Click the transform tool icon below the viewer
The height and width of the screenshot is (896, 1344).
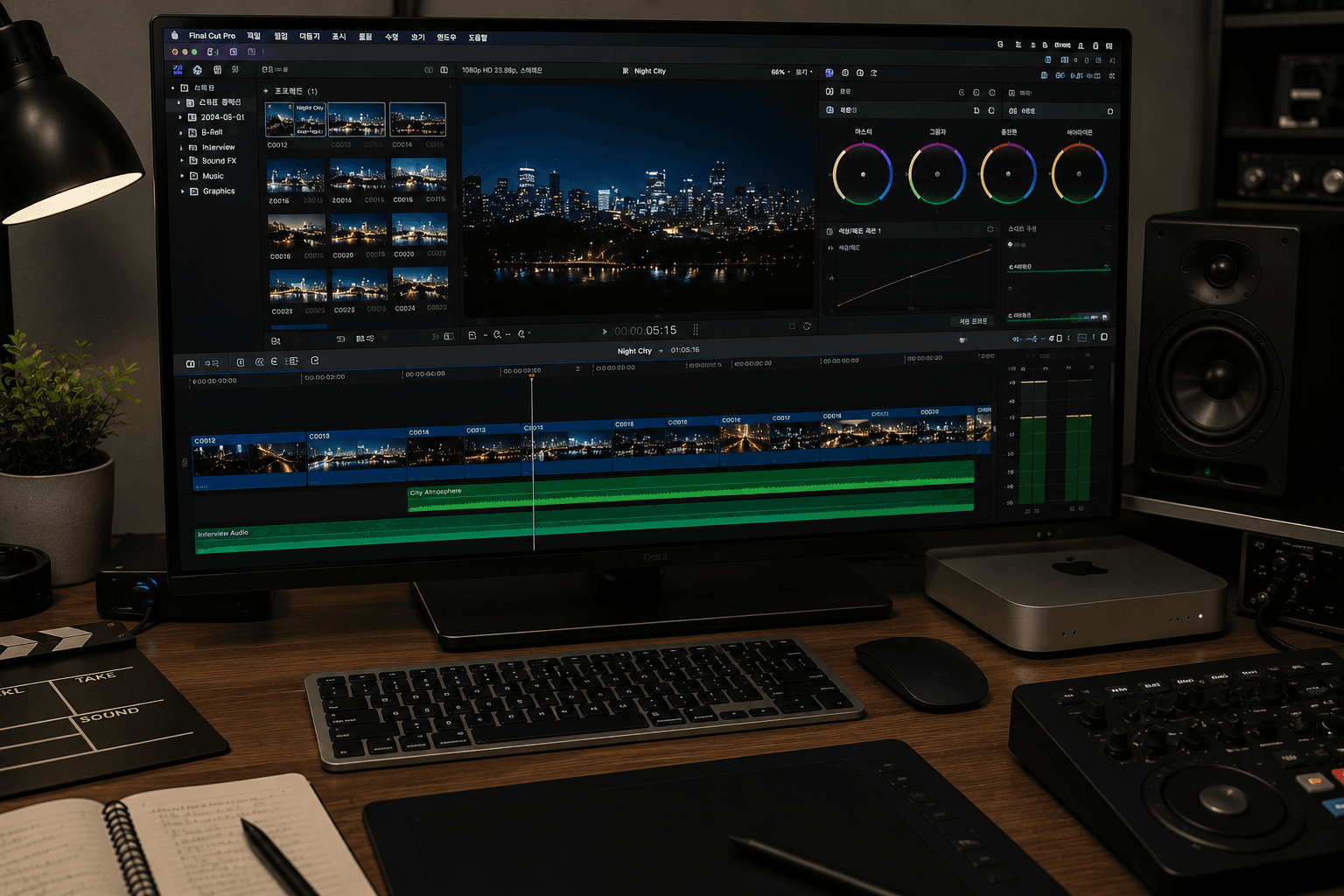(x=472, y=335)
